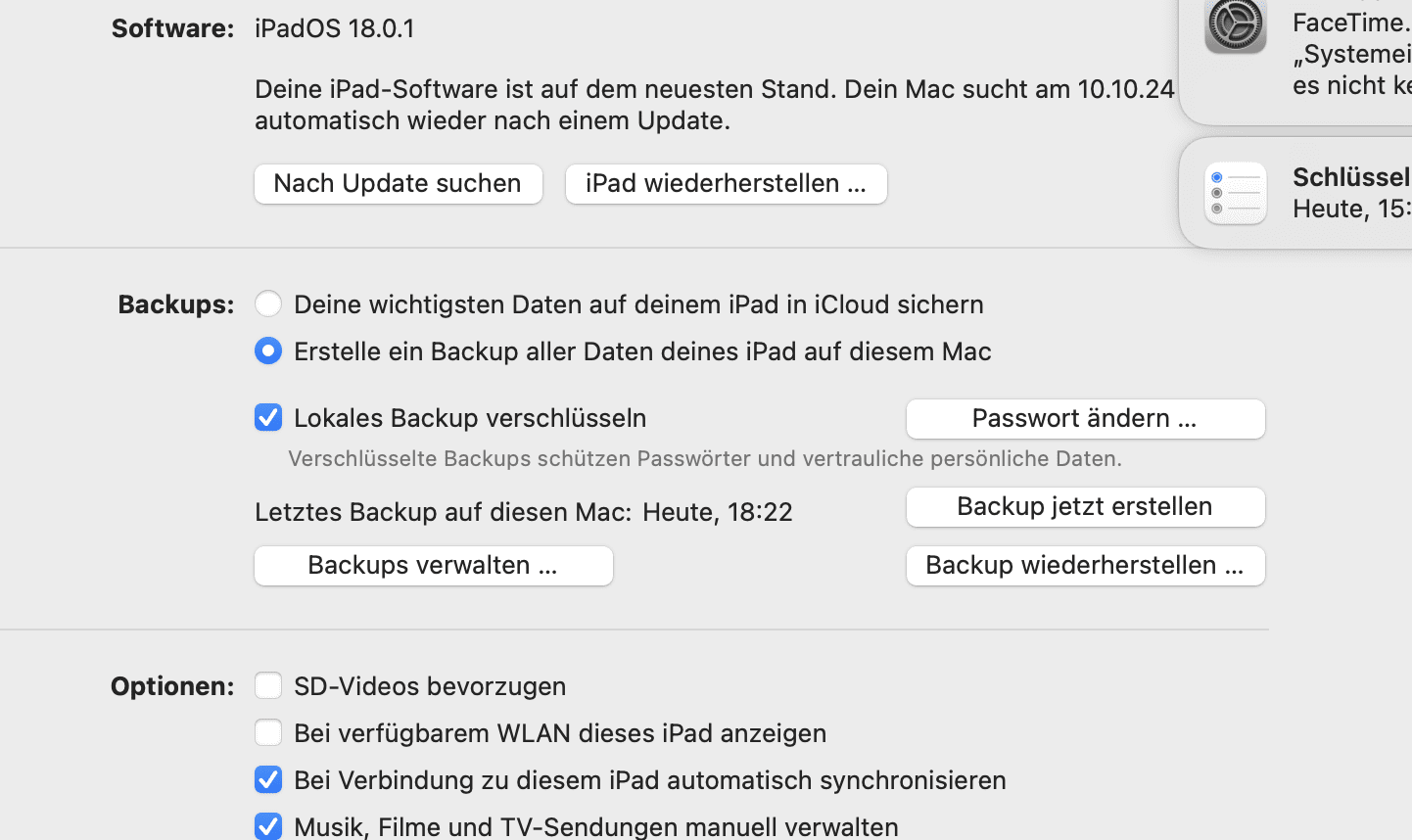Click 'iPad wiederherstellen …' button

726,184
